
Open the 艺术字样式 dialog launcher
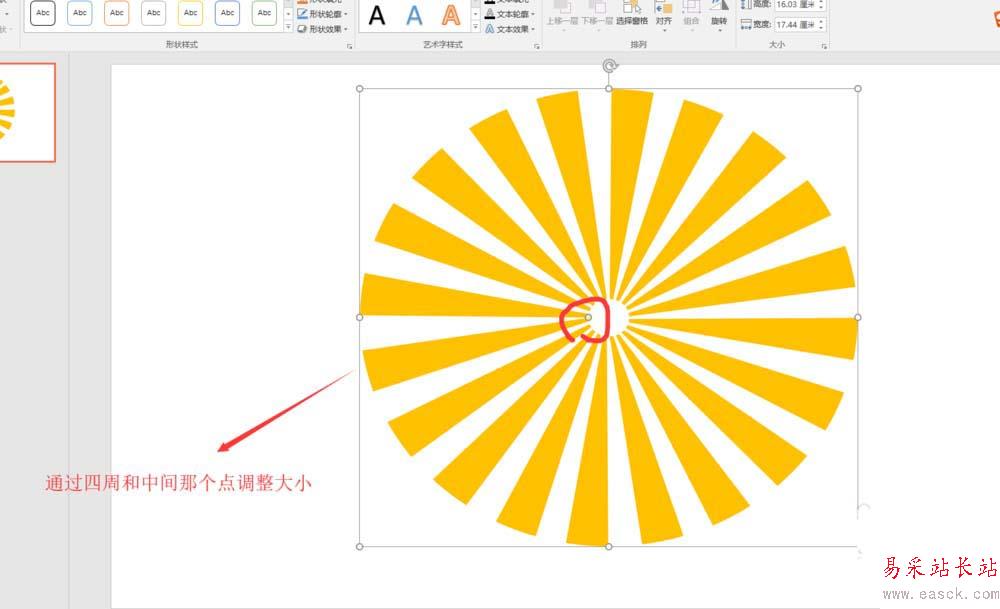click(537, 46)
